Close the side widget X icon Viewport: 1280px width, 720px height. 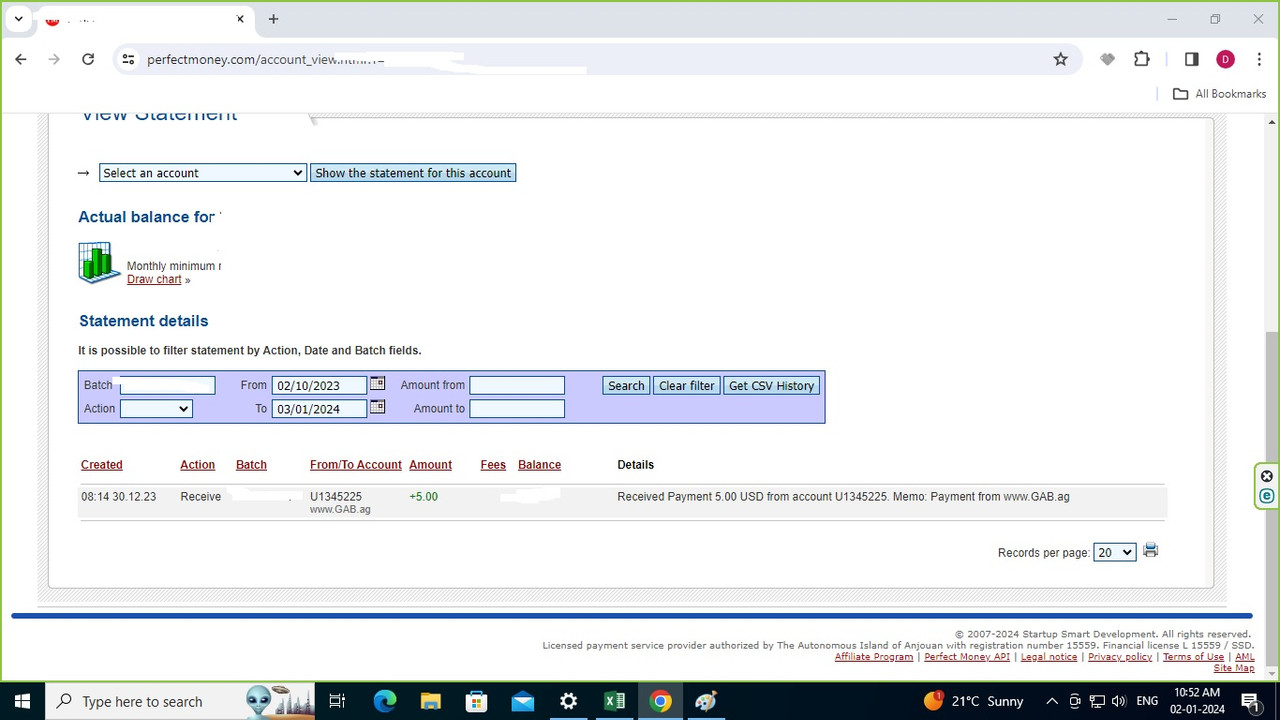1267,476
